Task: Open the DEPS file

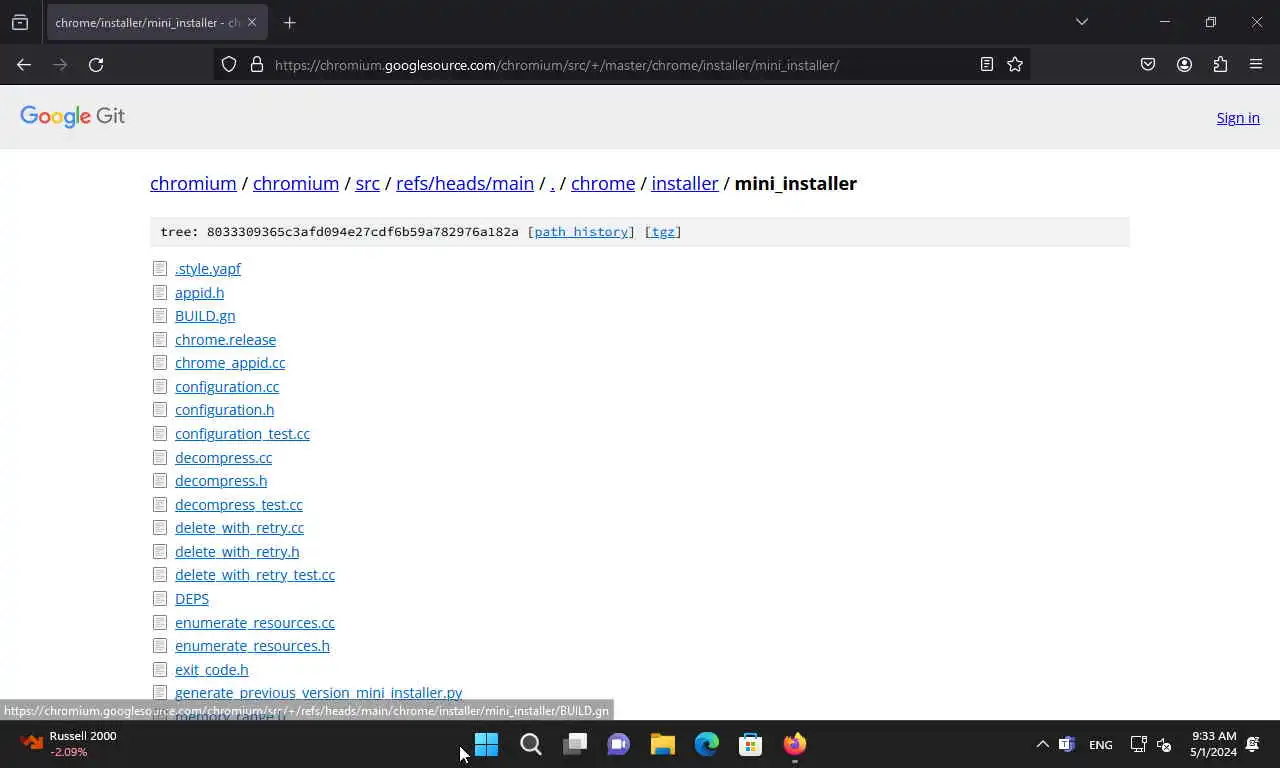Action: 192,599
